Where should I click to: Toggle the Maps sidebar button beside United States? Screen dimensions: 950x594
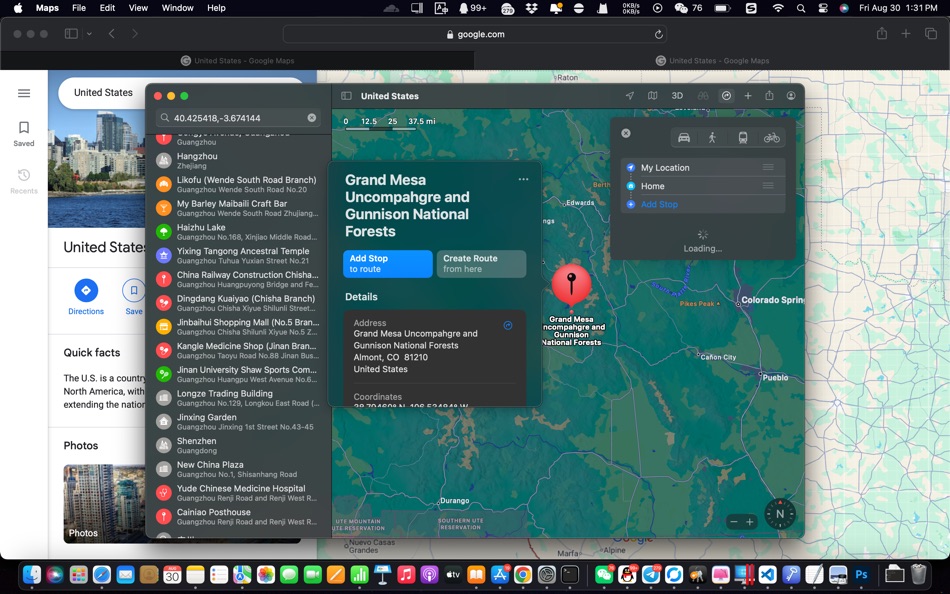click(x=347, y=96)
